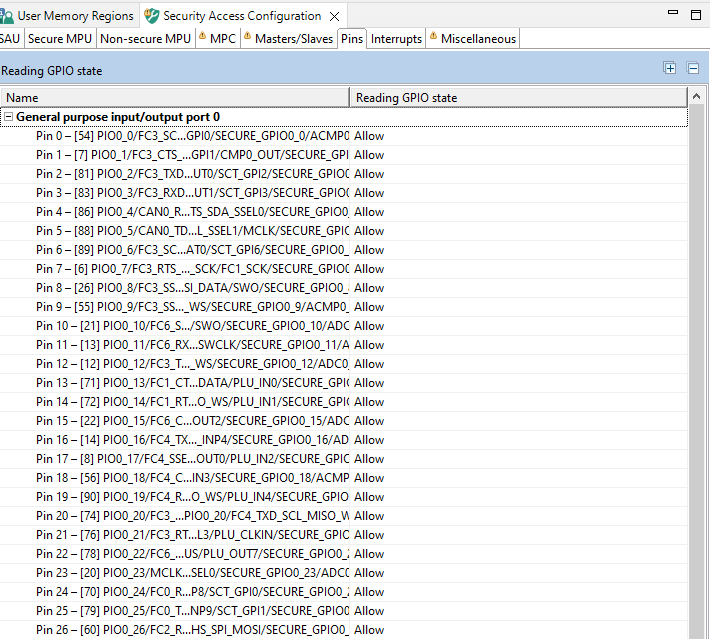Close the Security Access Configuration tab
The height and width of the screenshot is (639, 710).
335,16
